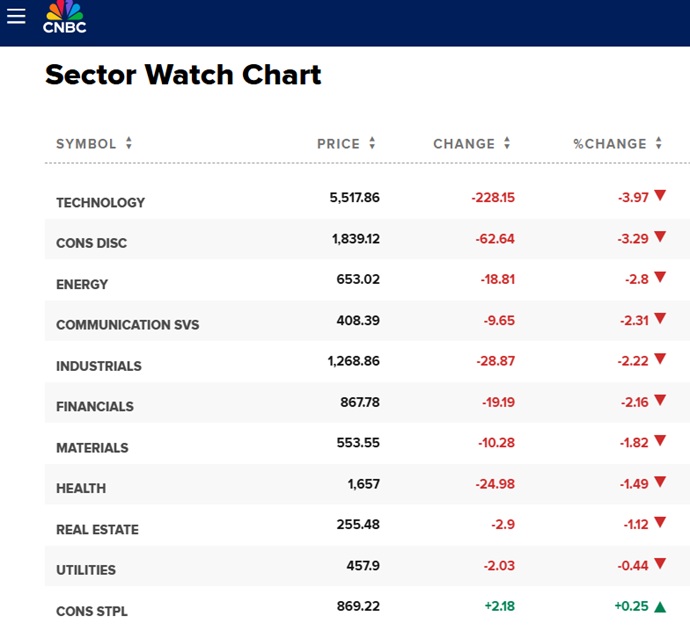Click the red down arrow beside Technology
The width and height of the screenshot is (690, 638).
coord(659,197)
